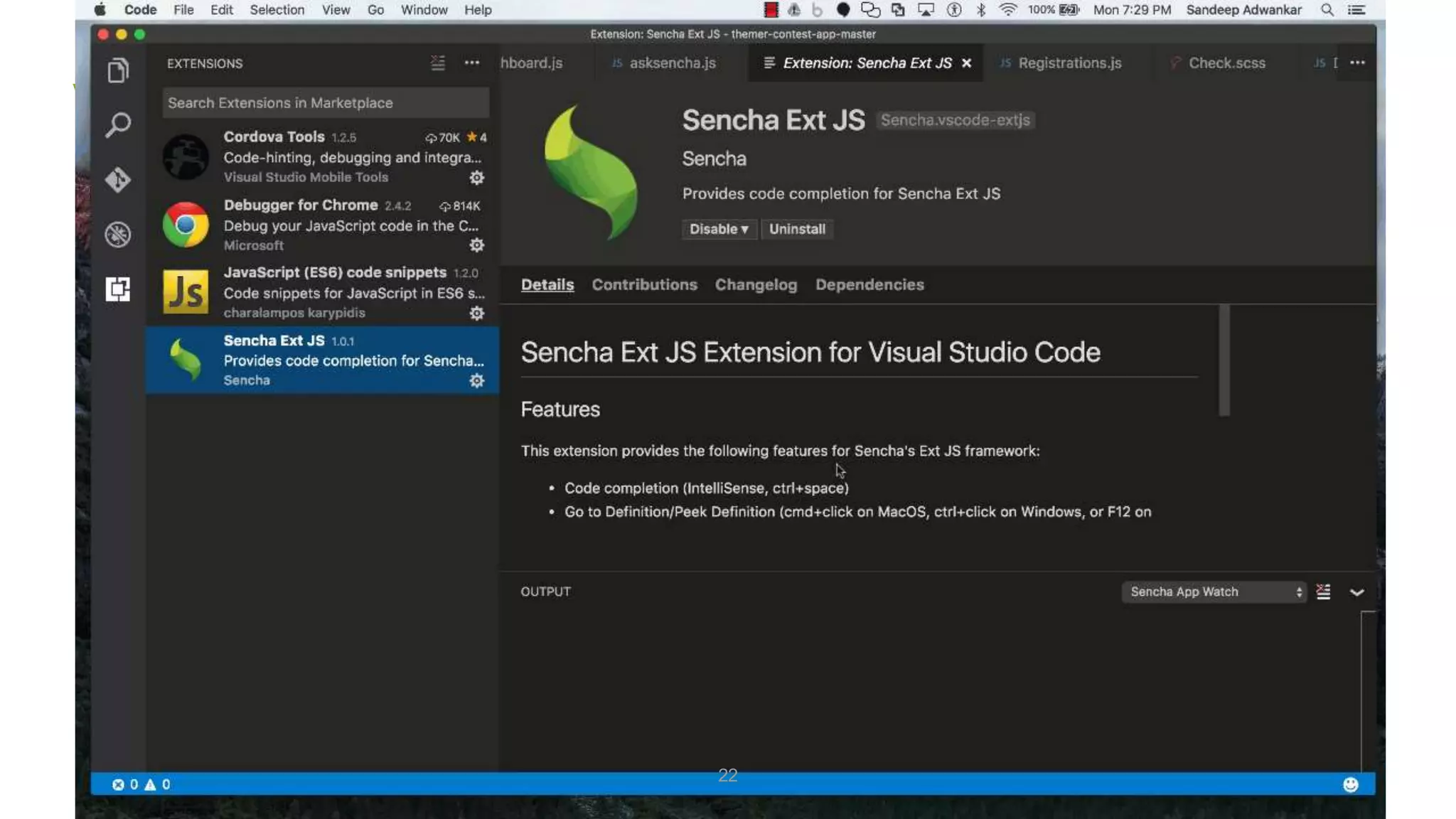This screenshot has height=819, width=1456.
Task: Clear the Output panel
Action: click(1323, 591)
